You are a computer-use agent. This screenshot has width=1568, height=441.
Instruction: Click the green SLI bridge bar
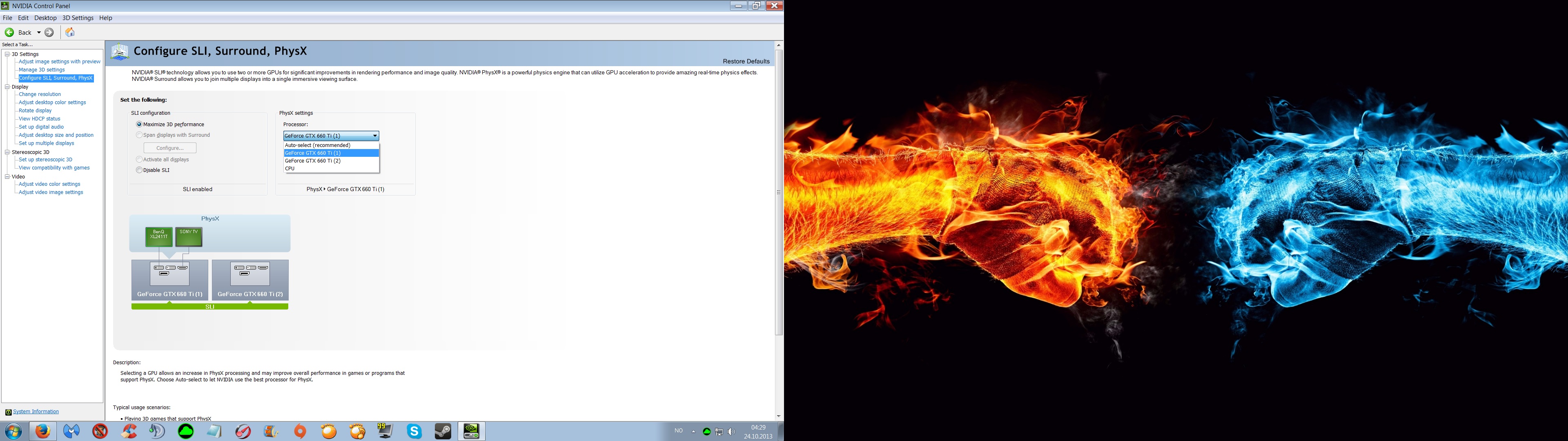(x=210, y=307)
